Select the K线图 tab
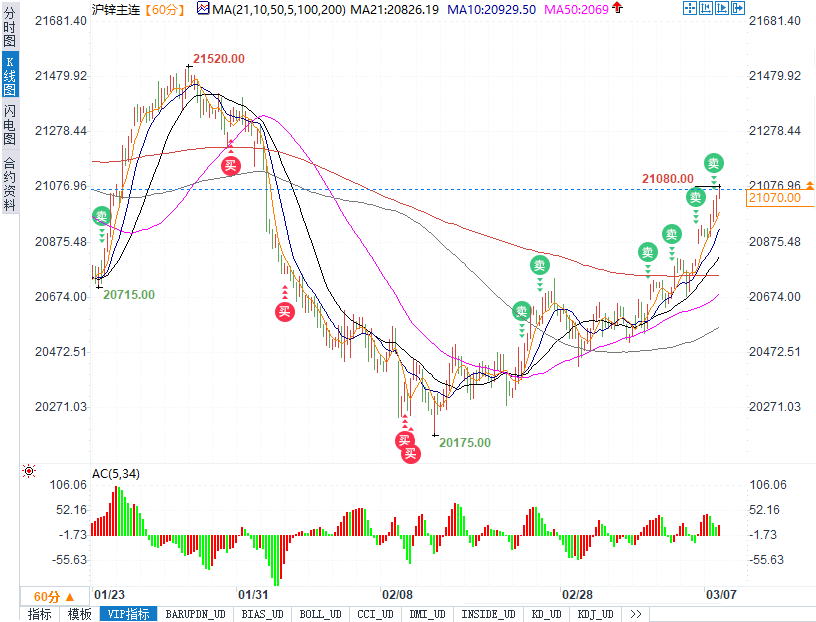Screen dimensions: 816x622 tap(9, 75)
